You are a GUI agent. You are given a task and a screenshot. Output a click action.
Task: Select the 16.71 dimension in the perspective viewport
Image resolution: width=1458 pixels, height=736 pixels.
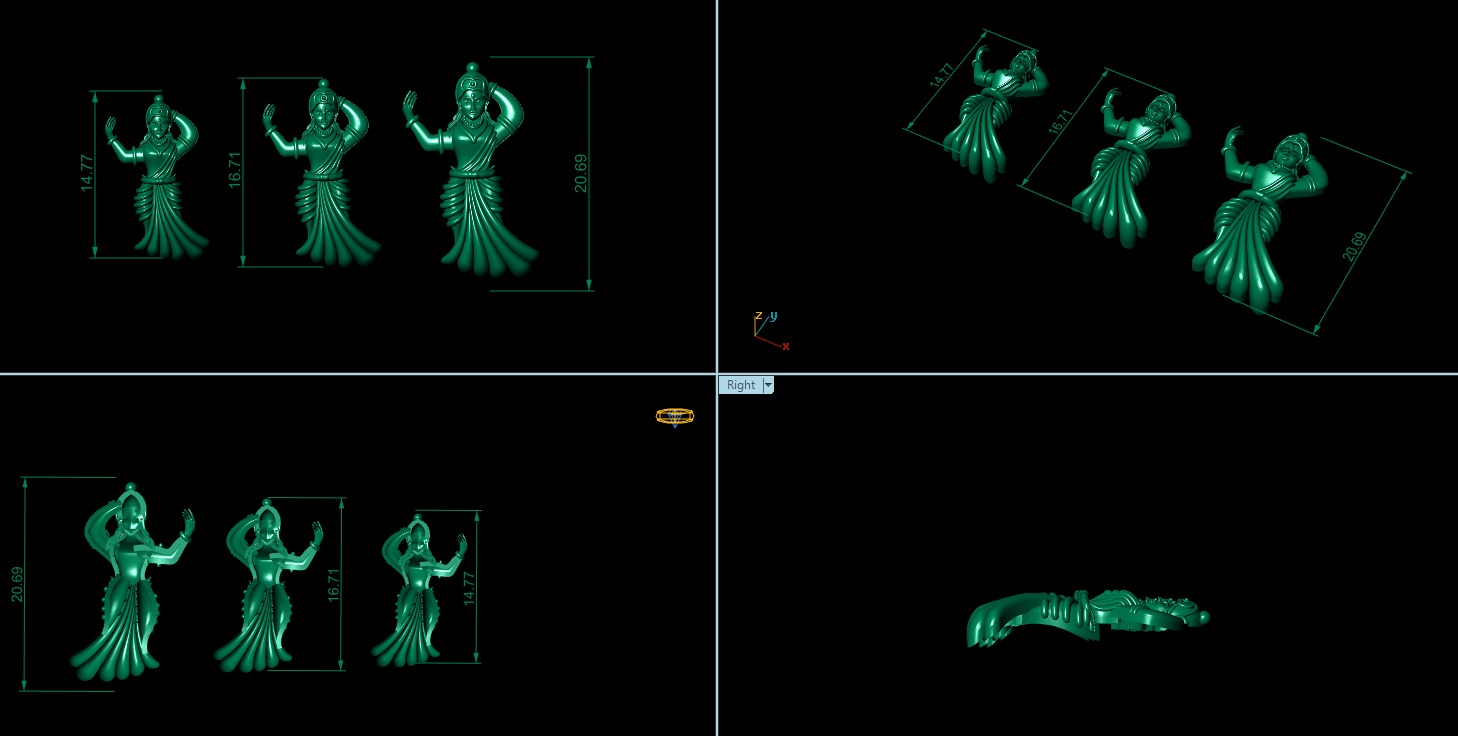point(1059,122)
